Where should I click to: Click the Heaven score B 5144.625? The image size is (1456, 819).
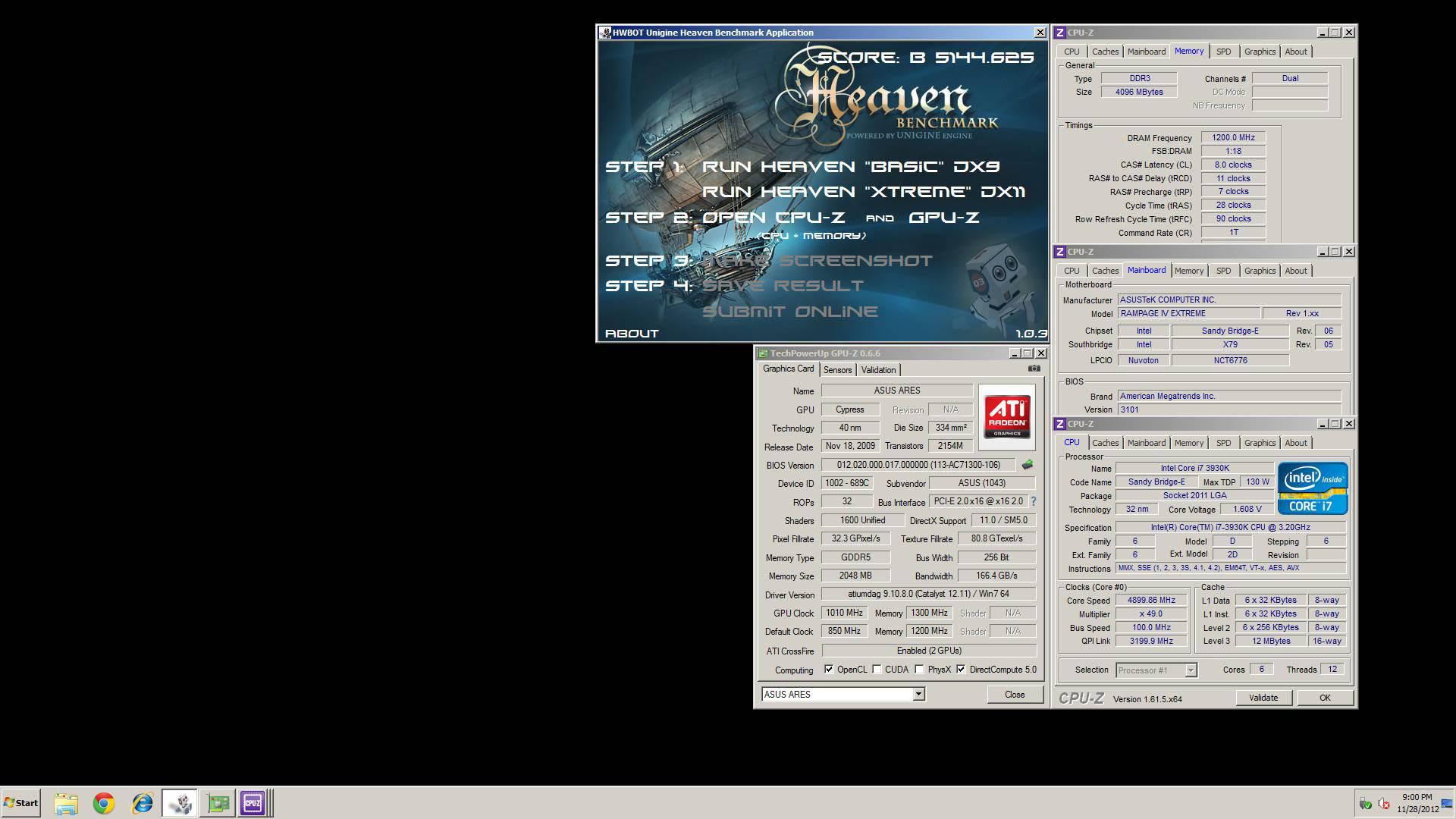click(x=925, y=58)
